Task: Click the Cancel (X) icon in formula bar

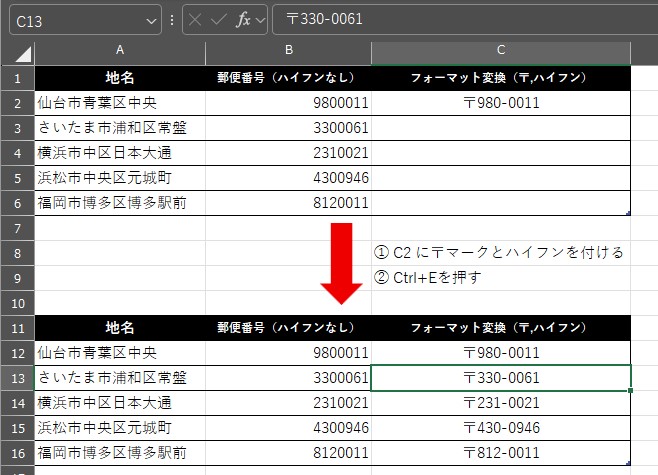Action: 198,20
